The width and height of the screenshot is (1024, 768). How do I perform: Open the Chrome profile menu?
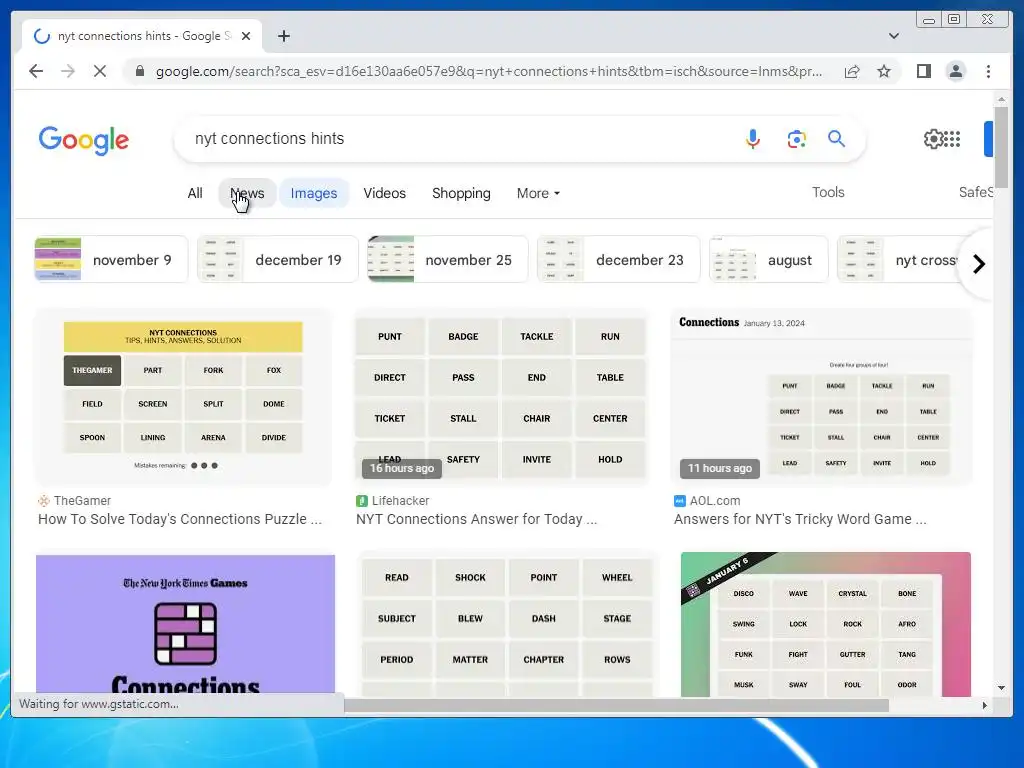pos(955,71)
